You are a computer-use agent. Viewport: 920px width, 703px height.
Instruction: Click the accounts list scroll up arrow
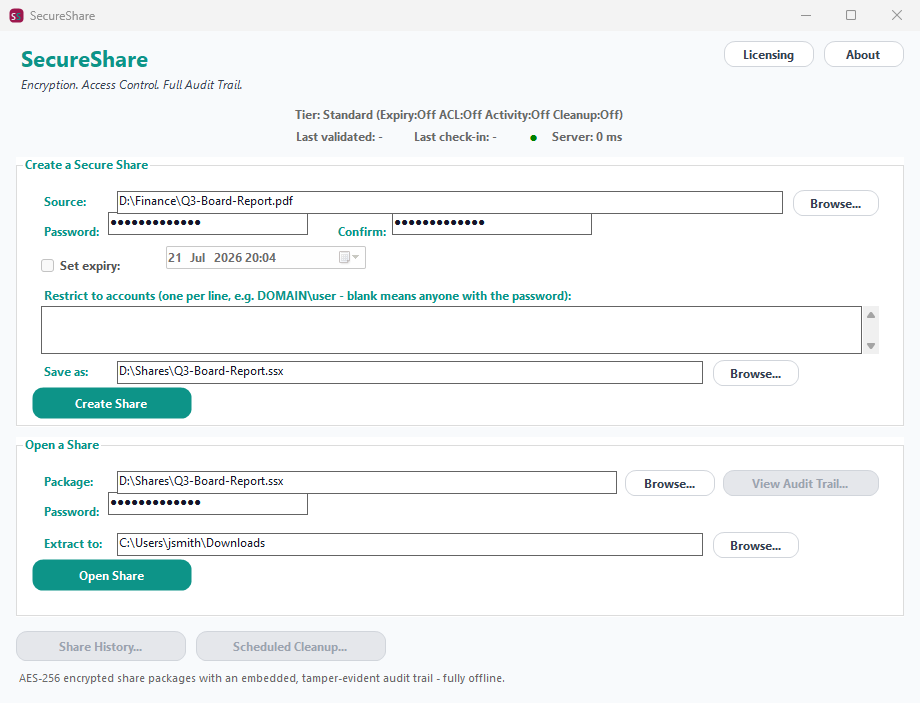click(871, 315)
